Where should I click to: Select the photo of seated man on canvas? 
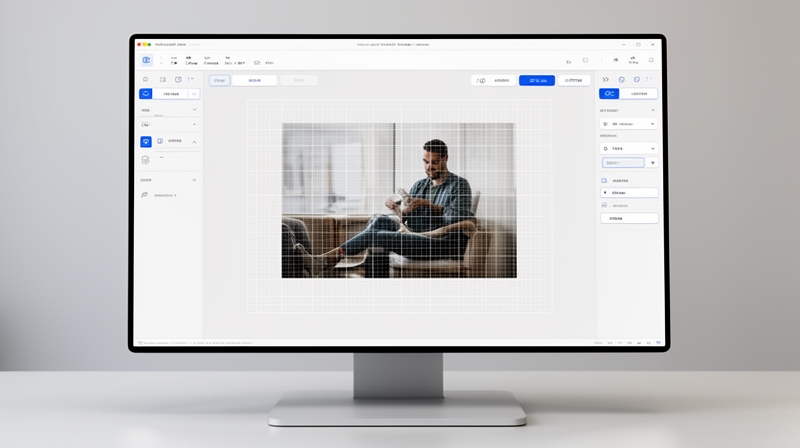tap(399, 201)
